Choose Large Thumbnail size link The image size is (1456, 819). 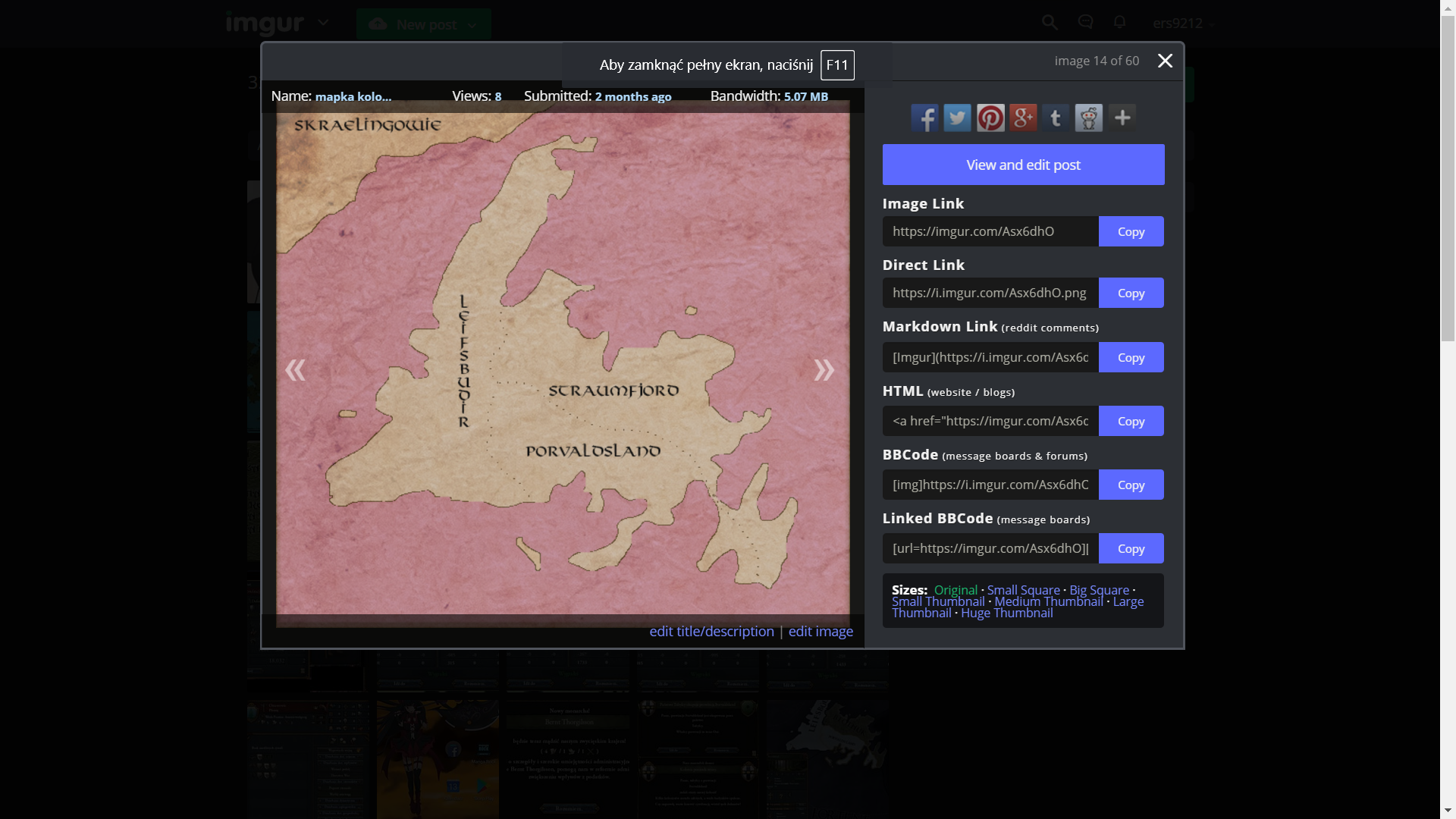(1128, 601)
